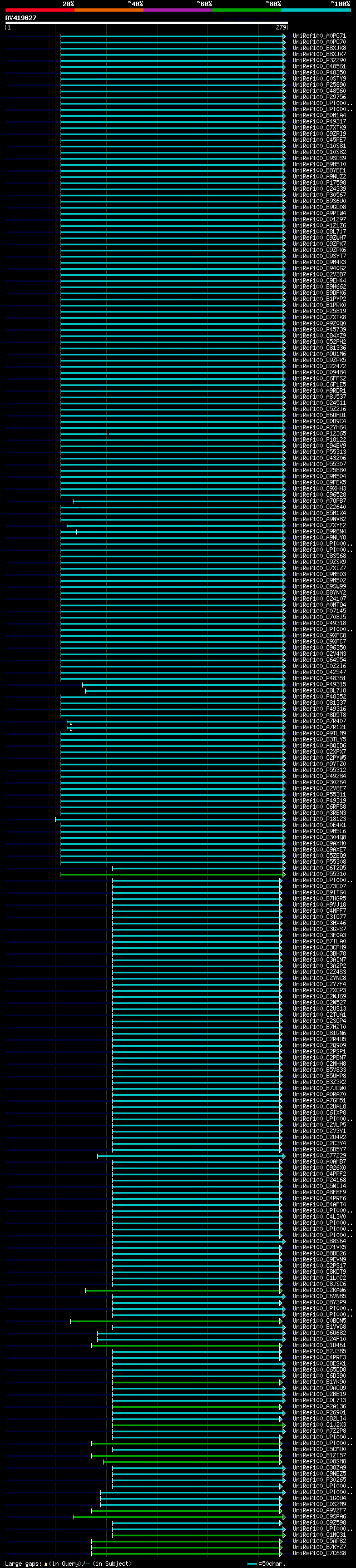Click hit label UniRef100_B0M1A4
The height and width of the screenshot is (1568, 356).
[x=319, y=116]
